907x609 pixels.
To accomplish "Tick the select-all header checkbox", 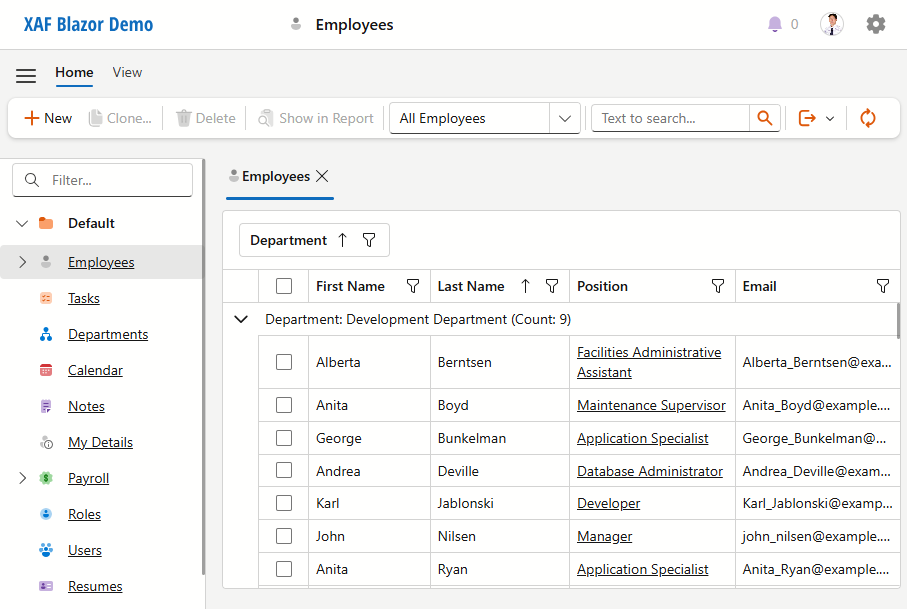I will 284,286.
